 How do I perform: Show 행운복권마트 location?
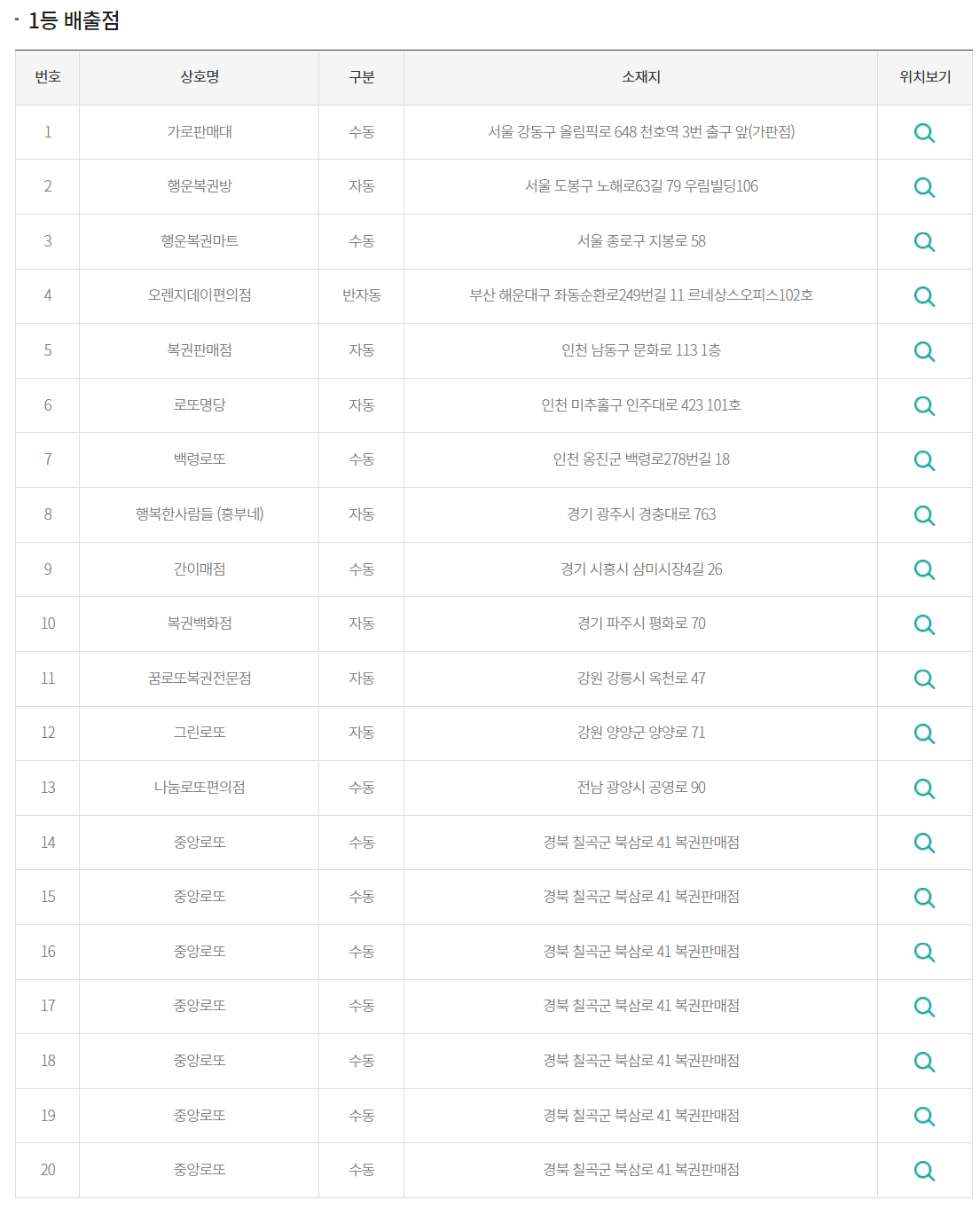point(925,241)
